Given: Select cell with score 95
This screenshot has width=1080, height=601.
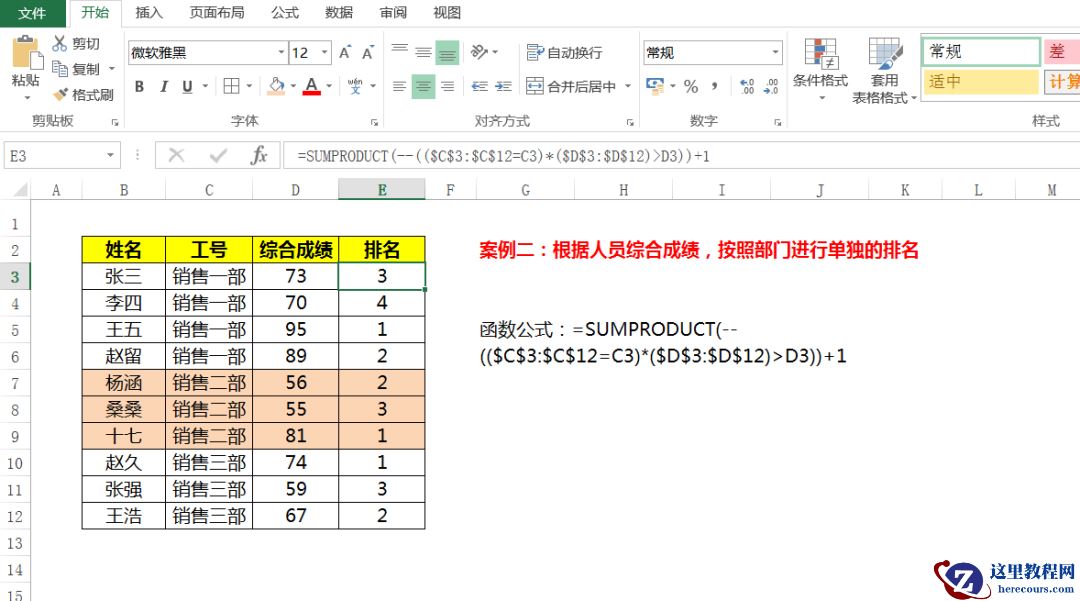Looking at the screenshot, I should 295,330.
